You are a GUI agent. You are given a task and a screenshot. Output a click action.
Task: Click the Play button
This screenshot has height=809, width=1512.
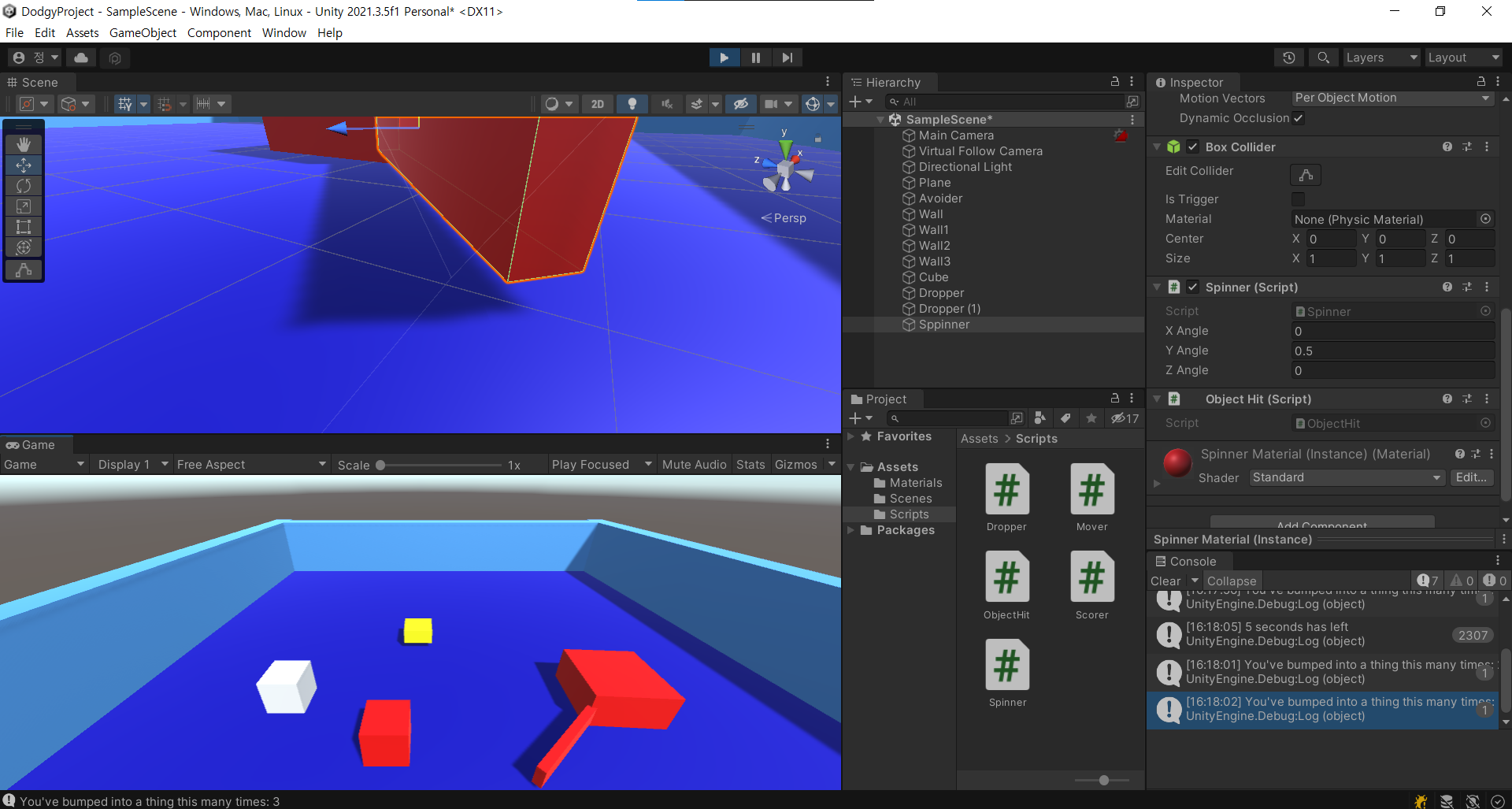(724, 58)
